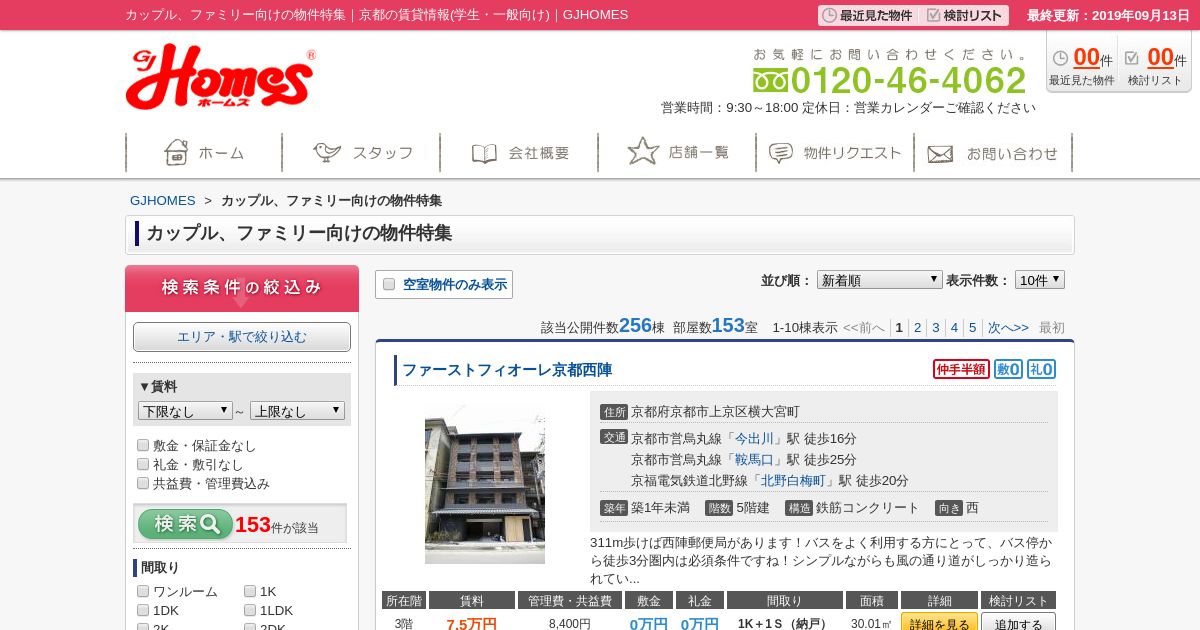This screenshot has width=1200, height=630.
Task: Click the property building photo thumbnail
Action: tap(485, 485)
